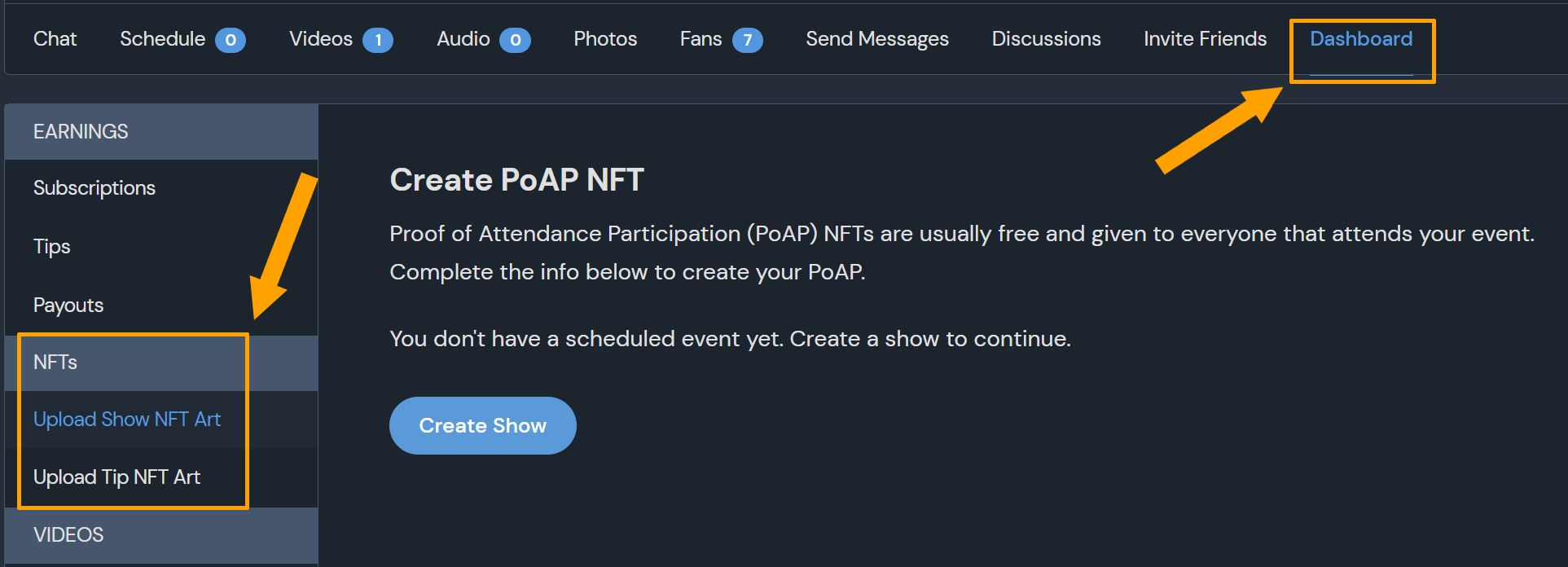Open Tips earnings page
Viewport: 1568px width, 567px height.
tap(52, 247)
